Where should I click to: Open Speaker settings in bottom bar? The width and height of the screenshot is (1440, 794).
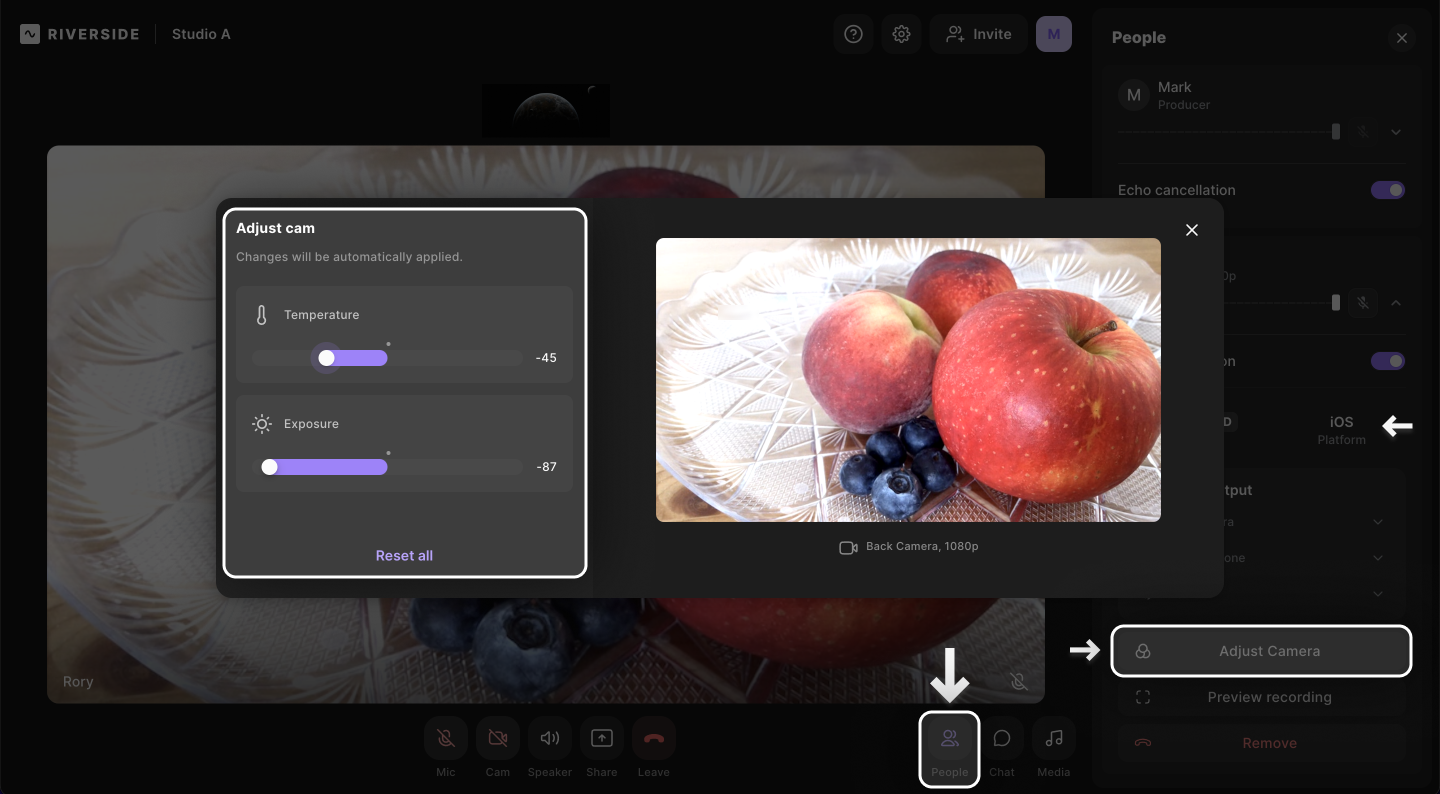550,739
